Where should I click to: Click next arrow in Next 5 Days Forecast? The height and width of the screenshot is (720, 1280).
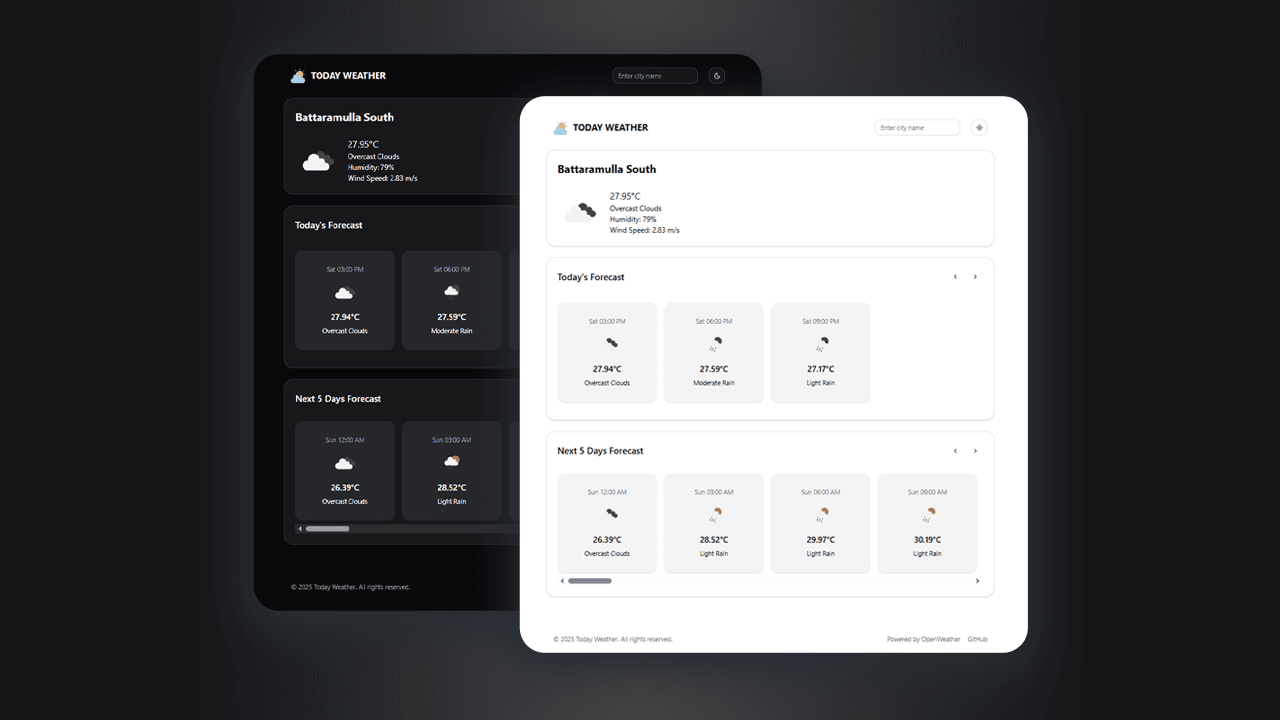click(x=976, y=451)
